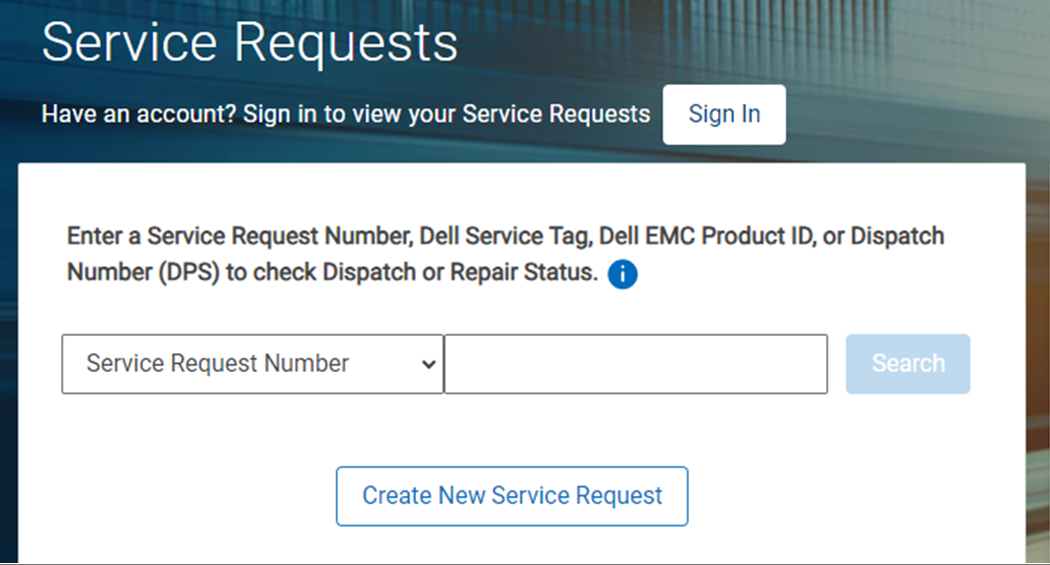1050x565 pixels.
Task: Click the Sign In button
Action: tap(724, 114)
